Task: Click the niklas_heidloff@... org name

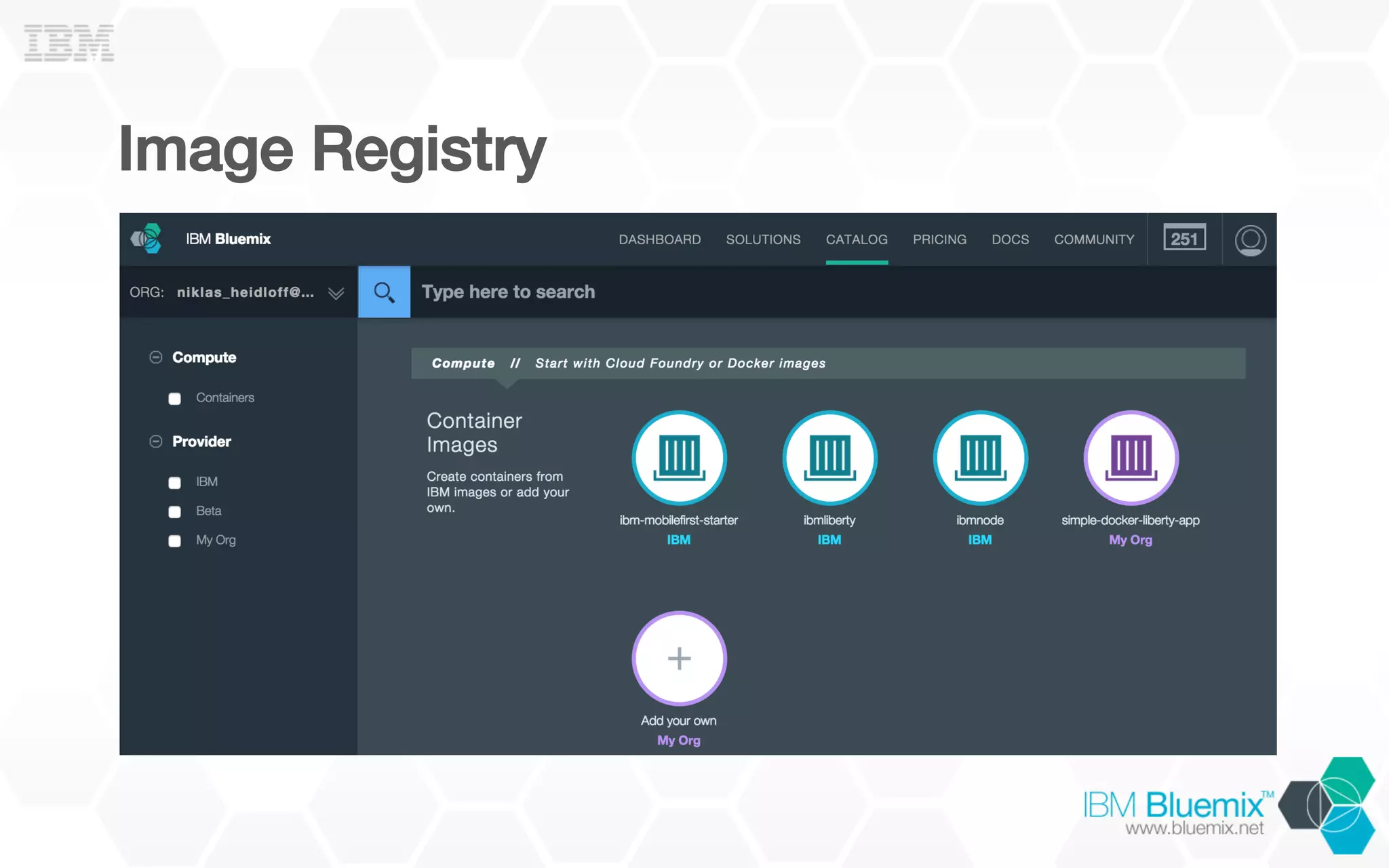Action: pyautogui.click(x=246, y=292)
